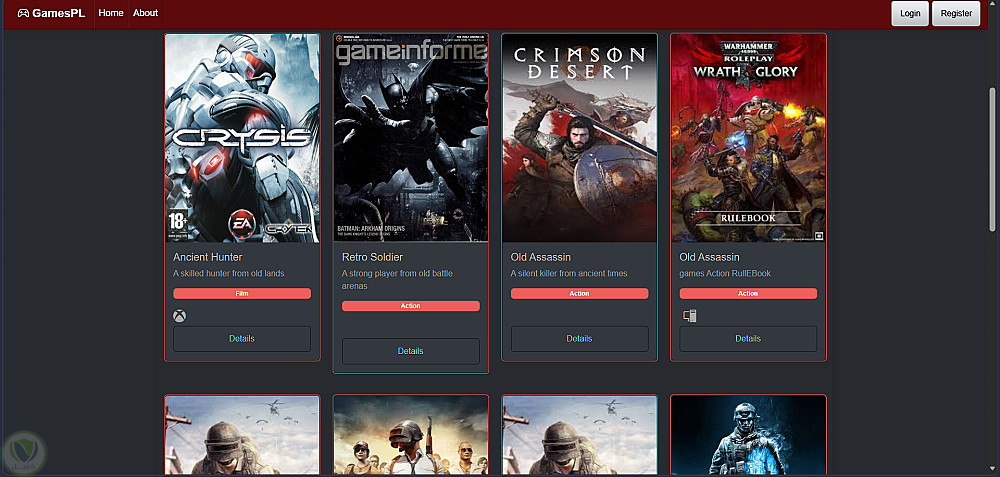The height and width of the screenshot is (477, 1000).
Task: Click text 'A strong player from old battle arenas'
Action: click(397, 280)
